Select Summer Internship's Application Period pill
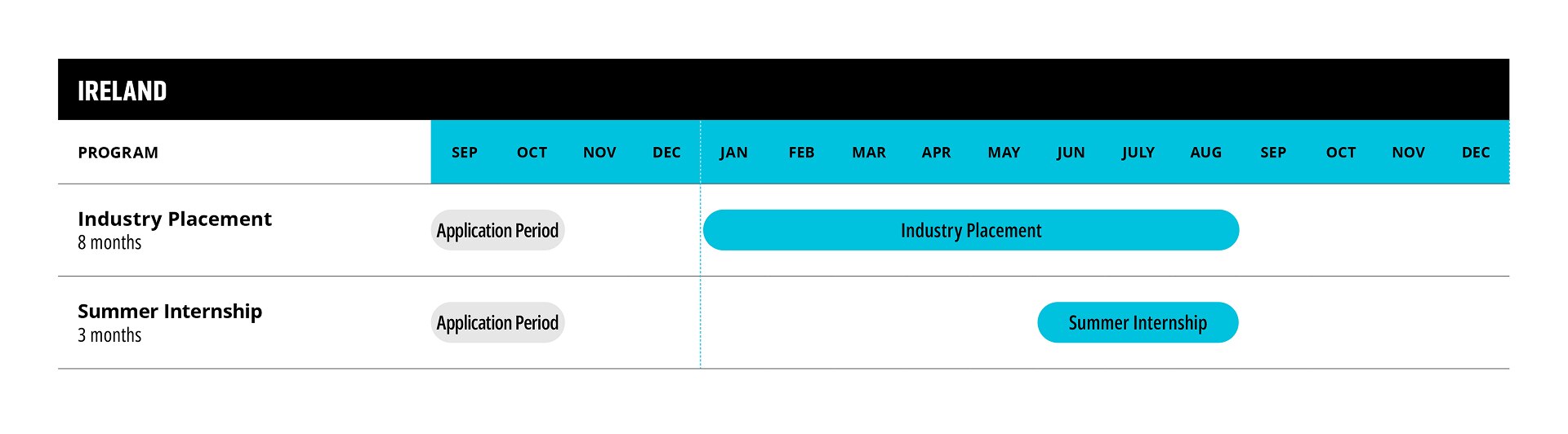 [x=497, y=322]
